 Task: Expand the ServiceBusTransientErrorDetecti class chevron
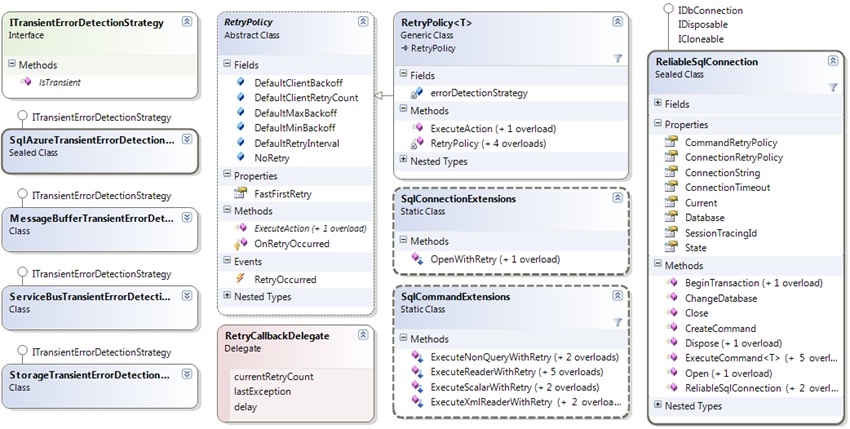coord(187,296)
